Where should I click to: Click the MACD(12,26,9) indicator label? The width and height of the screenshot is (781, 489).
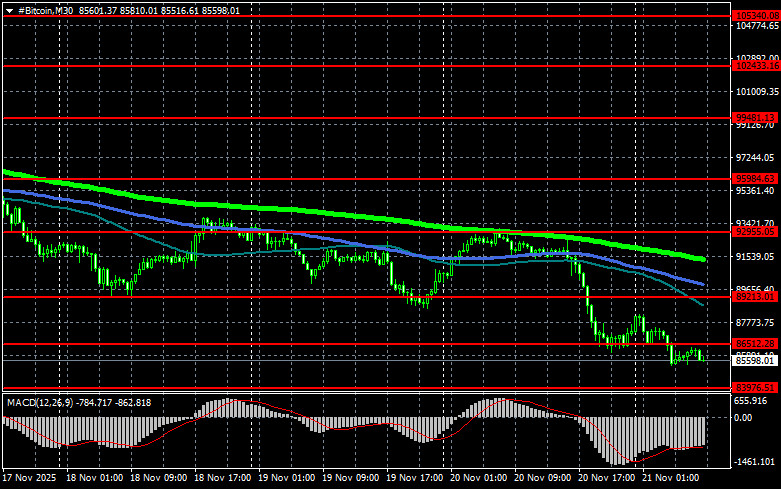pos(40,402)
